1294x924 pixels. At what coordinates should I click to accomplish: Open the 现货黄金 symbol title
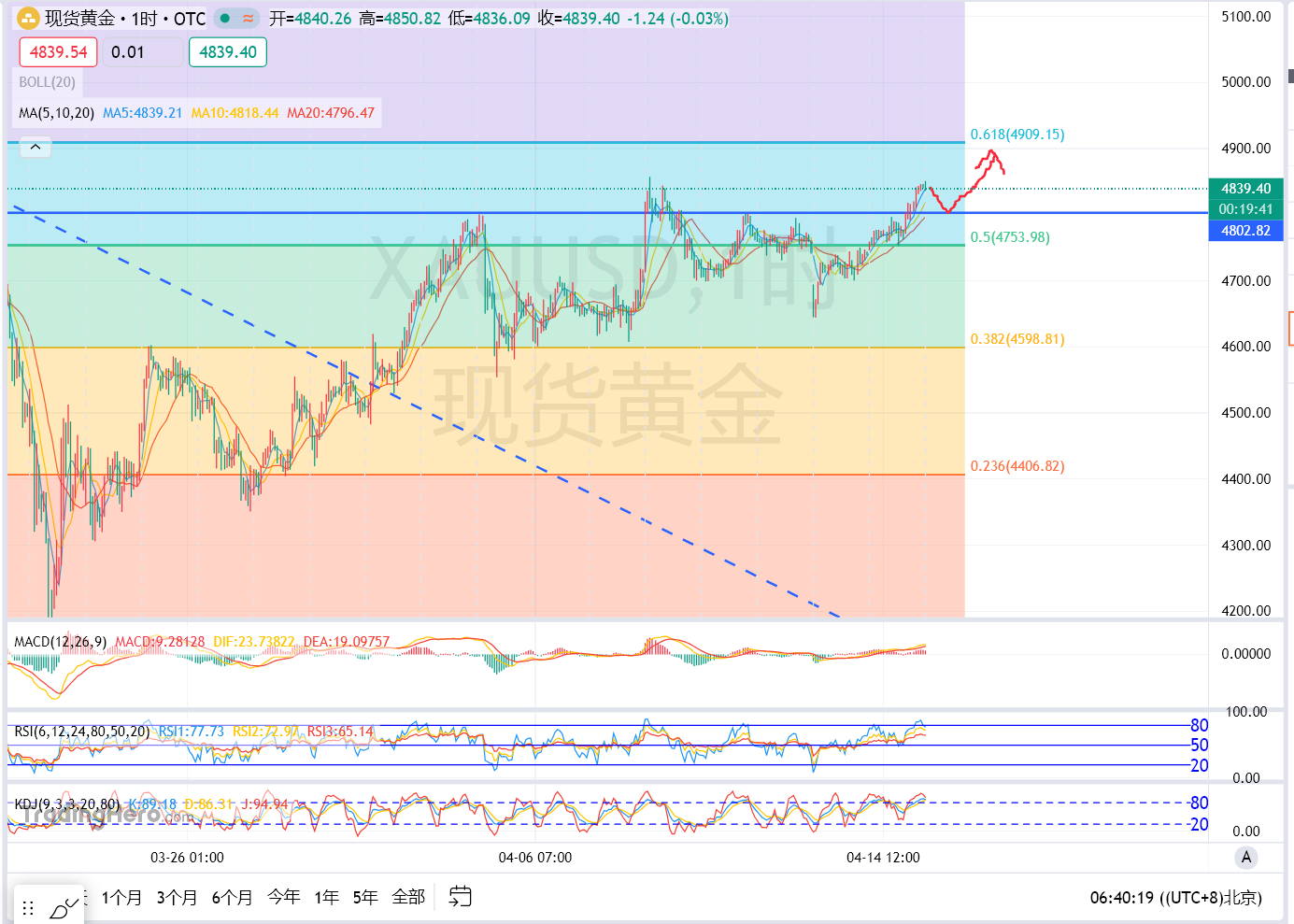coord(80,19)
